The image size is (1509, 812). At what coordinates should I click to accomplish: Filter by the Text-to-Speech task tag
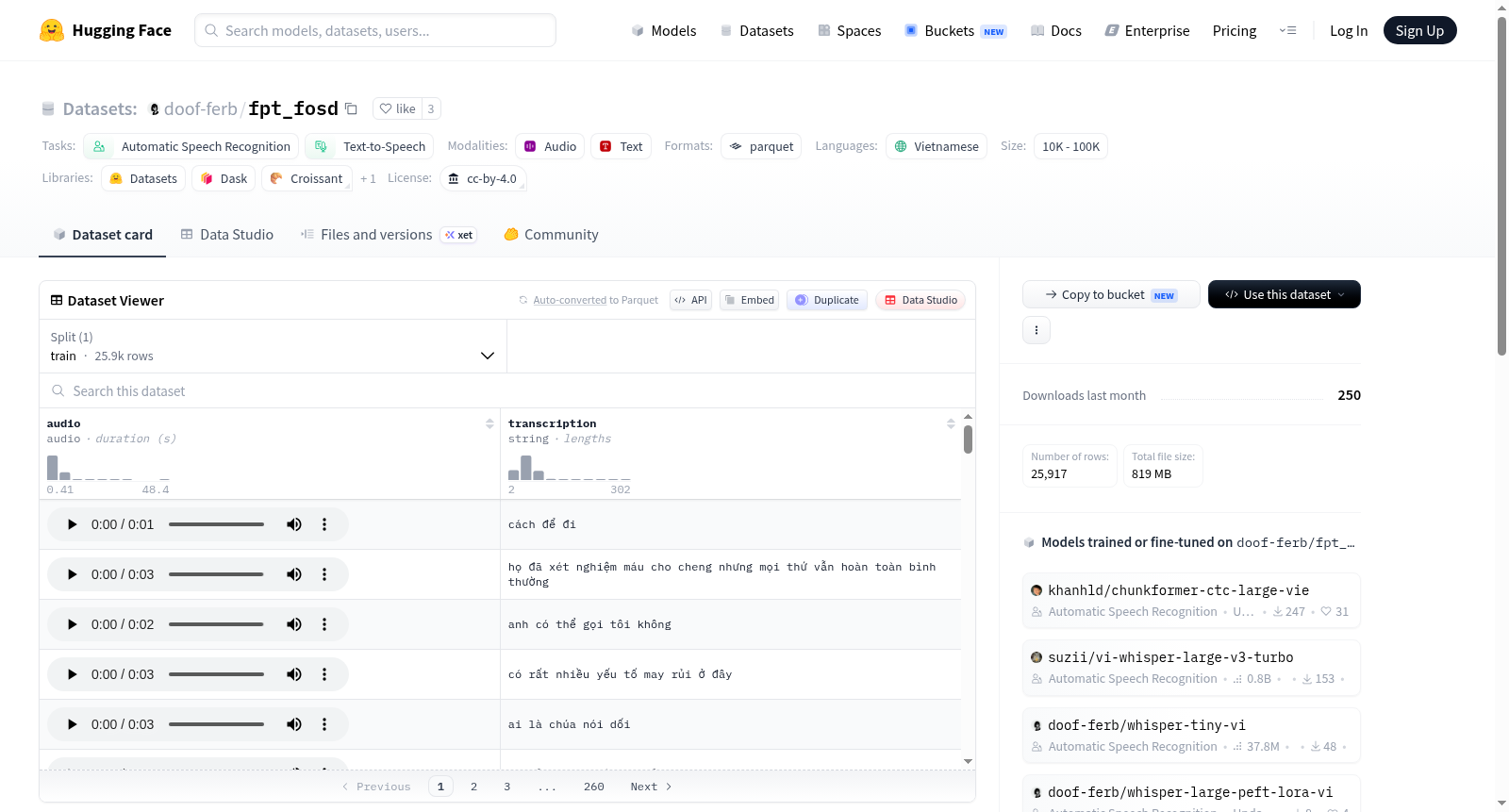click(370, 146)
